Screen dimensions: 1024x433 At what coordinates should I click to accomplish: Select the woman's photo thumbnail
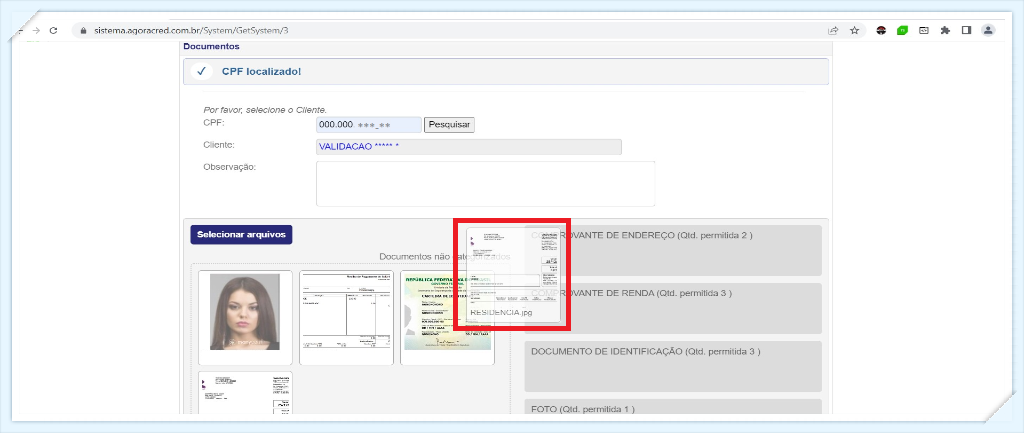point(245,317)
